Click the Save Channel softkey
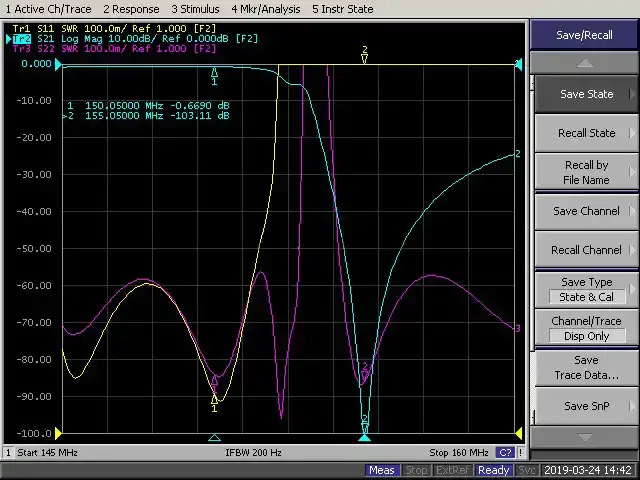 tap(586, 211)
